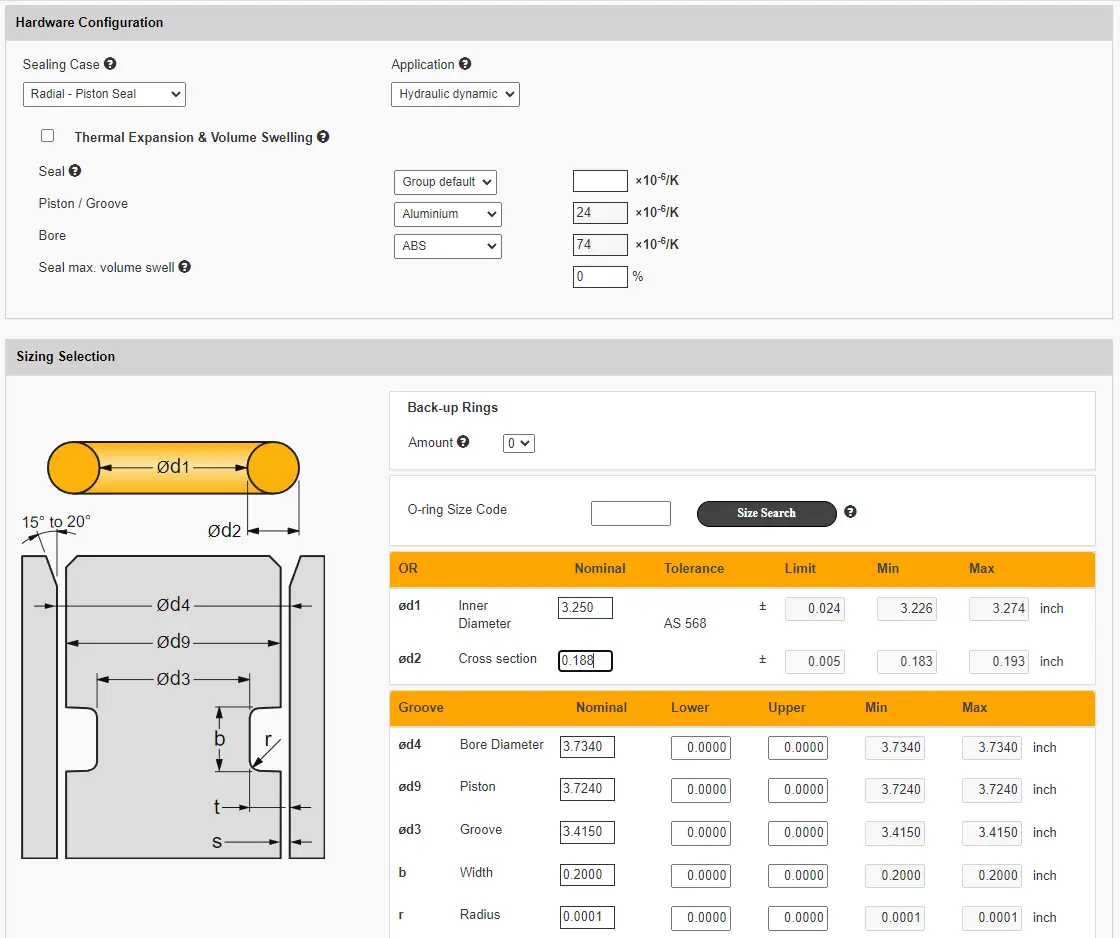Viewport: 1120px width, 938px height.
Task: Open the Back-up Rings Amount dropdown
Action: (518, 442)
